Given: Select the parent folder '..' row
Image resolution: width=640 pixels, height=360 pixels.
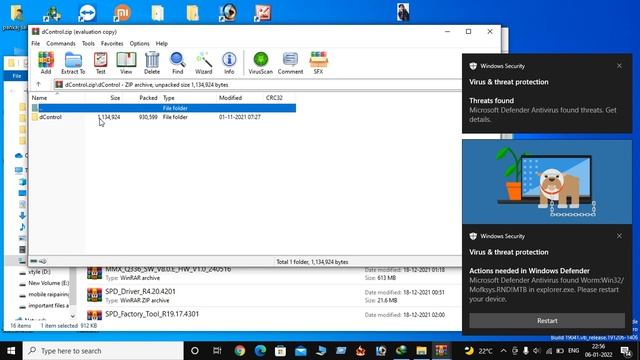Looking at the screenshot, I should tap(163, 108).
